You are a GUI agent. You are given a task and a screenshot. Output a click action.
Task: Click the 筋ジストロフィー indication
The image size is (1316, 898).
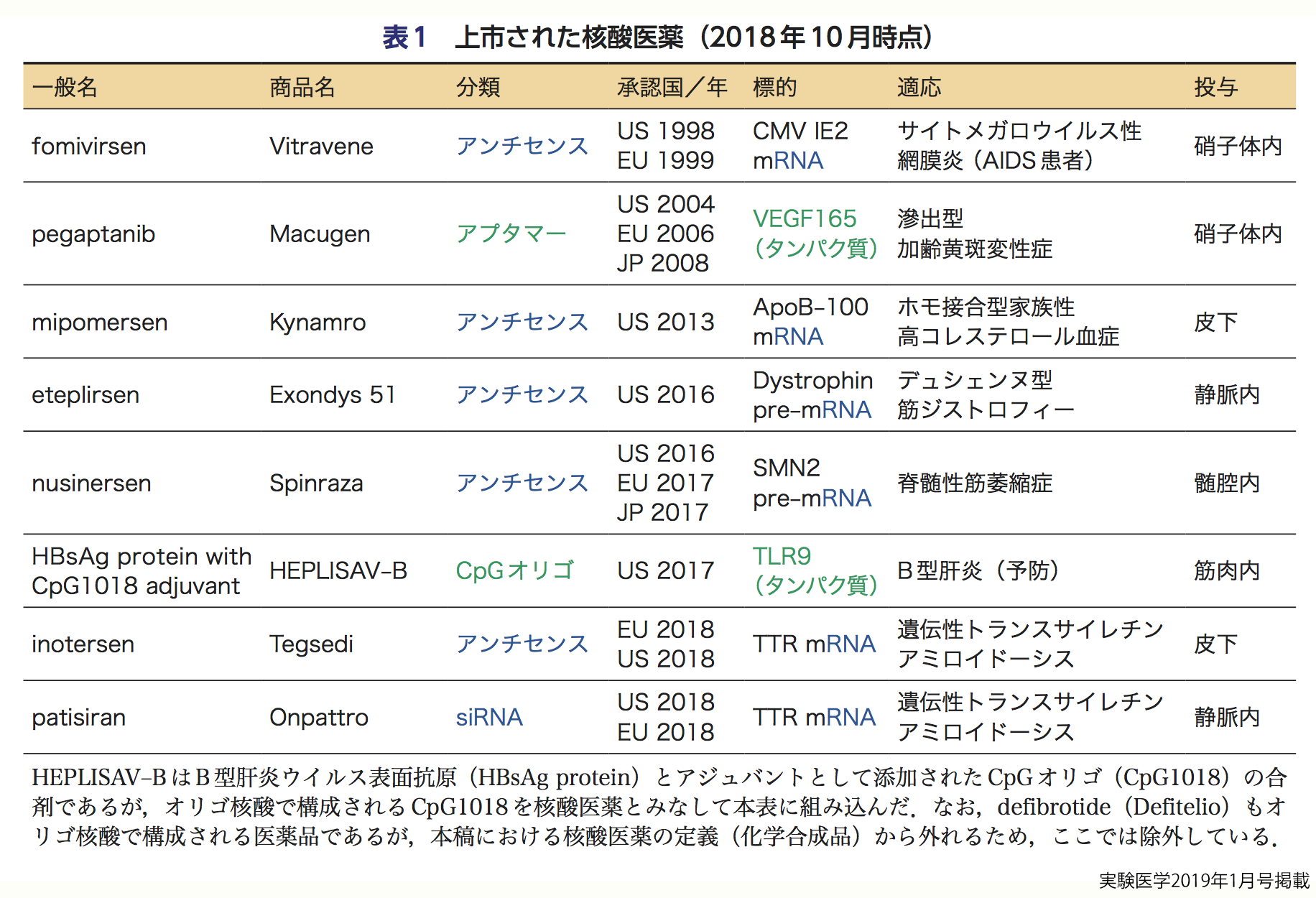tap(986, 409)
